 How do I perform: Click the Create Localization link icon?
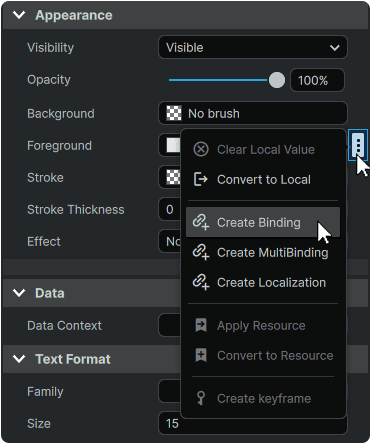click(201, 282)
